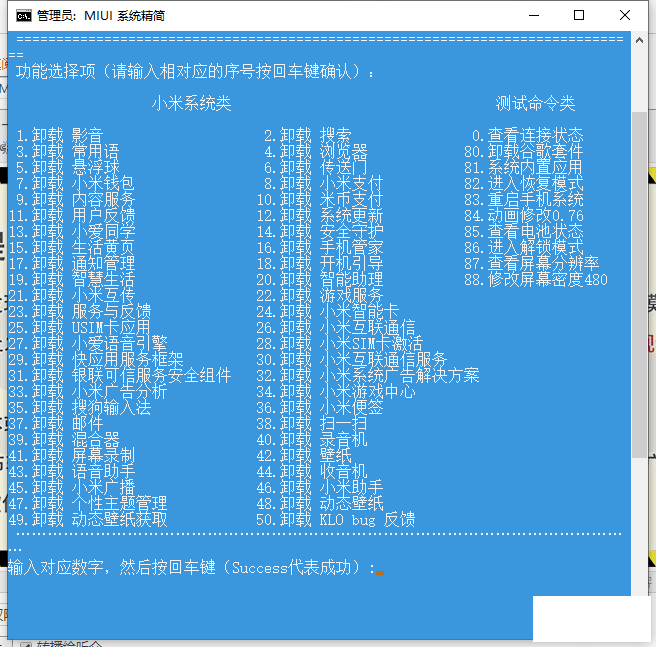Image resolution: width=656 pixels, height=647 pixels.
Task: Click option 25. 卸载 USIM卡应用
Action: 79,327
